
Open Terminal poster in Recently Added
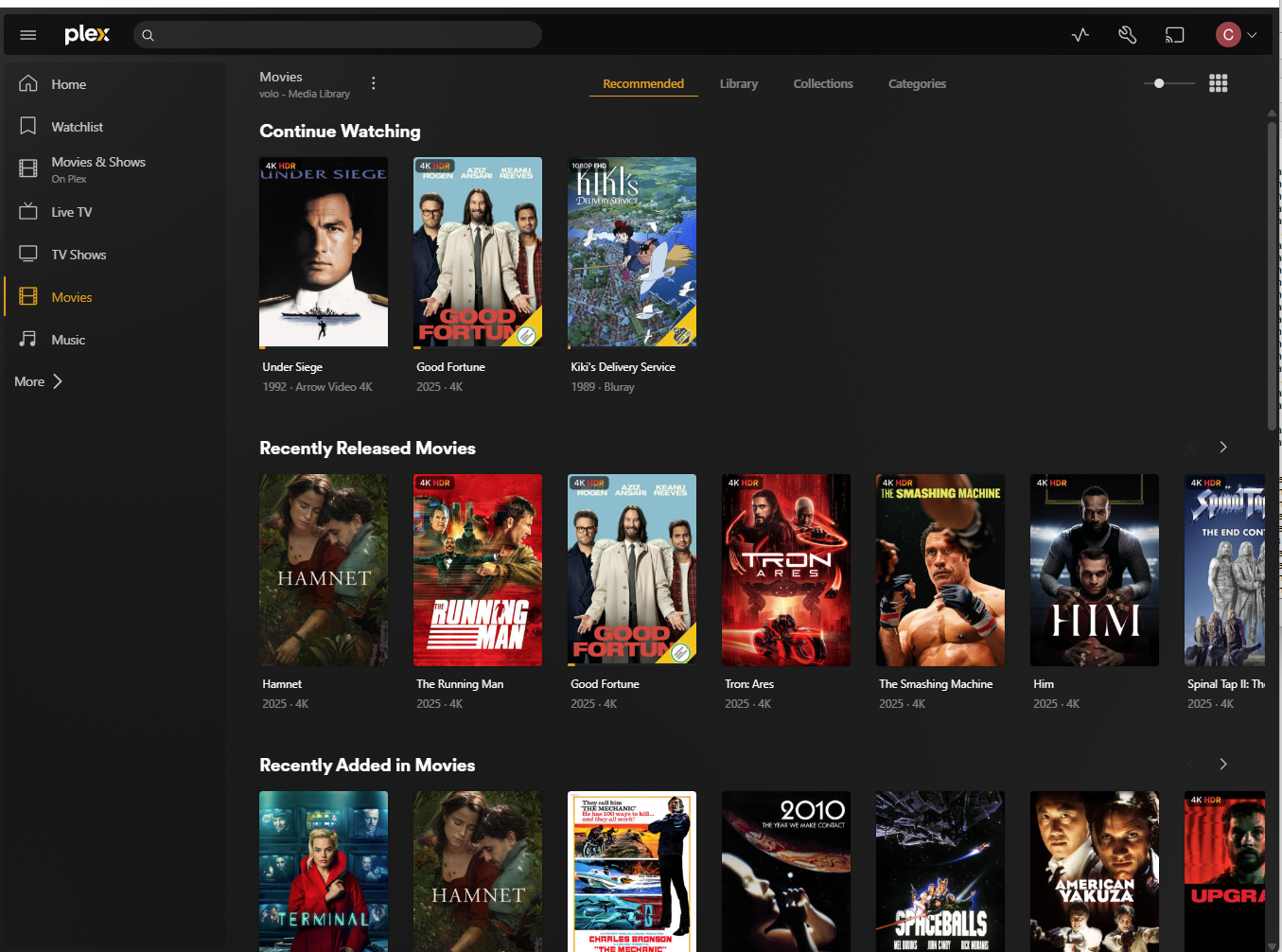(x=324, y=872)
